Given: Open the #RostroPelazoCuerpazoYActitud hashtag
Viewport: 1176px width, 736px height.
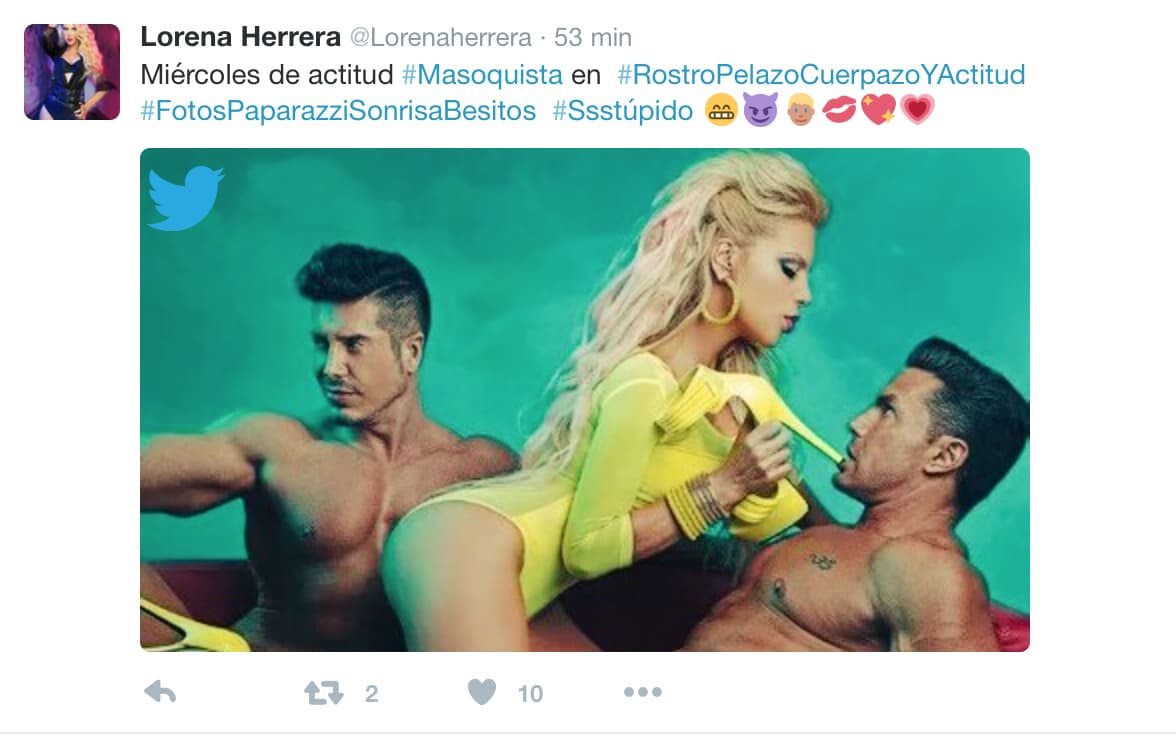Looking at the screenshot, I should tap(821, 74).
